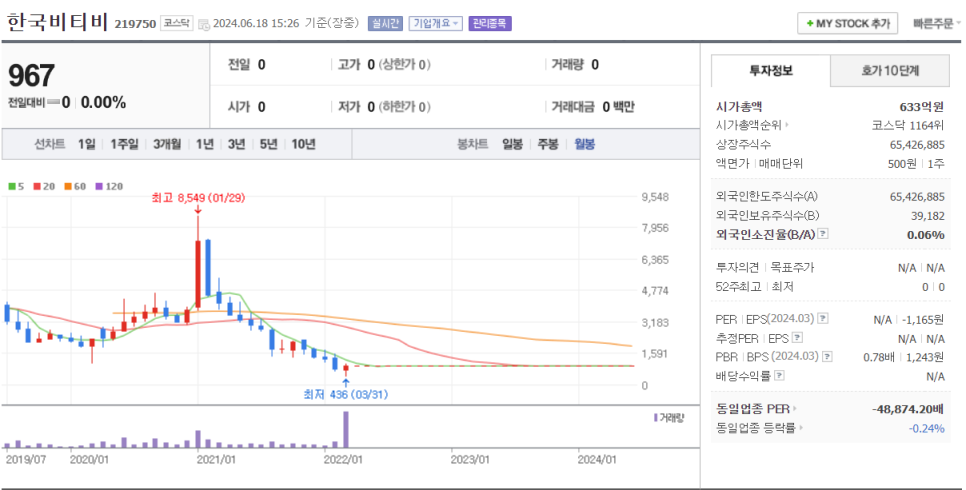Select the 주봉 candle chart
This screenshot has width=966, height=490.
pyautogui.click(x=548, y=144)
